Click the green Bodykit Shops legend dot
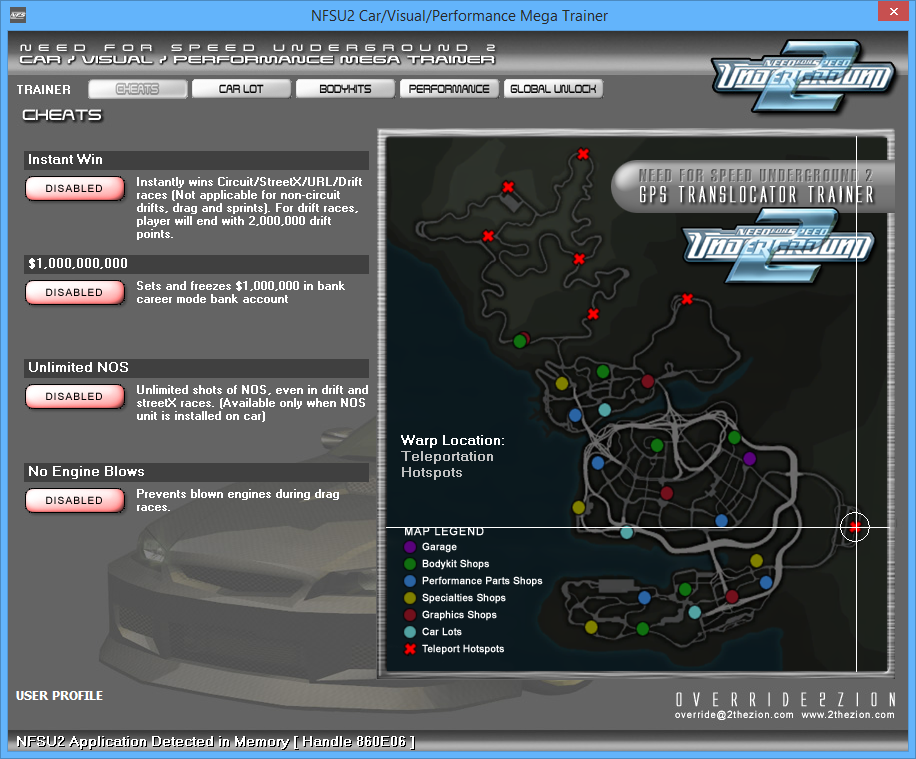 (x=410, y=564)
